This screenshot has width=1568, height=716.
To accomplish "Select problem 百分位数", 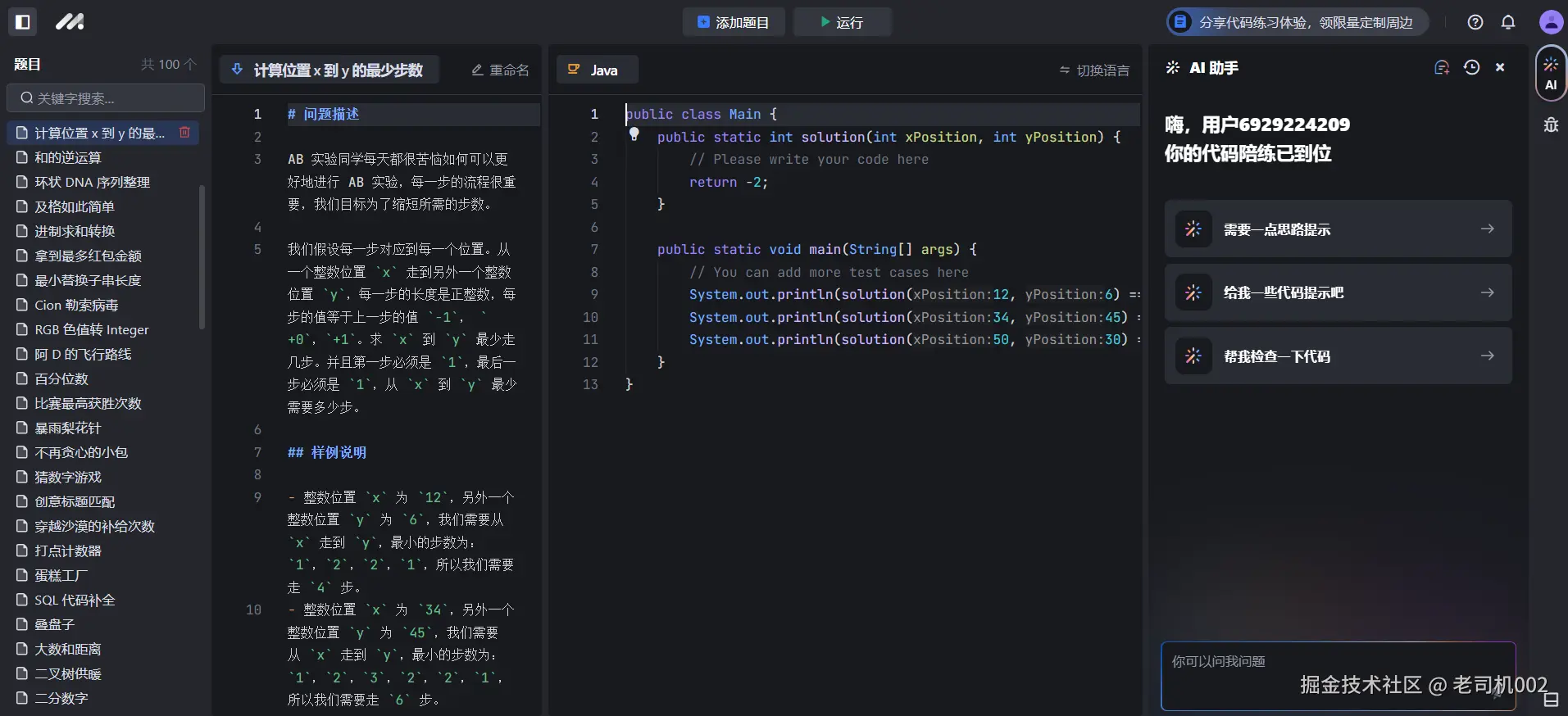I will coord(103,378).
